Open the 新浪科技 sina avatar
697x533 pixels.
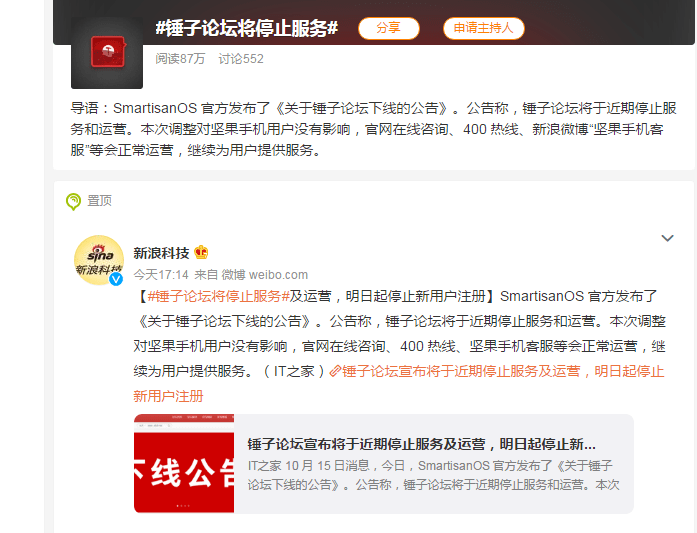coord(99,260)
